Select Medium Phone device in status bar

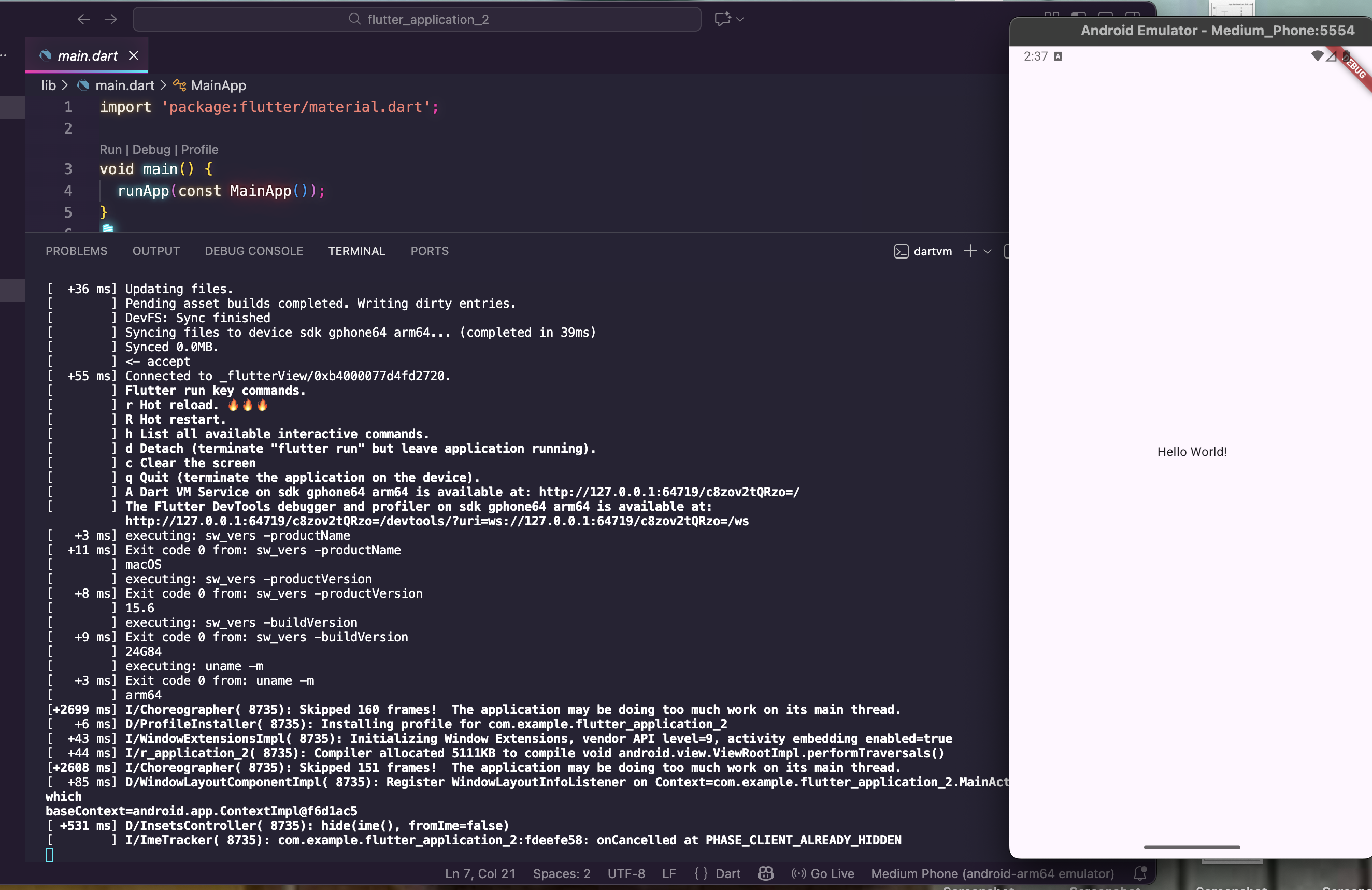pyautogui.click(x=992, y=873)
